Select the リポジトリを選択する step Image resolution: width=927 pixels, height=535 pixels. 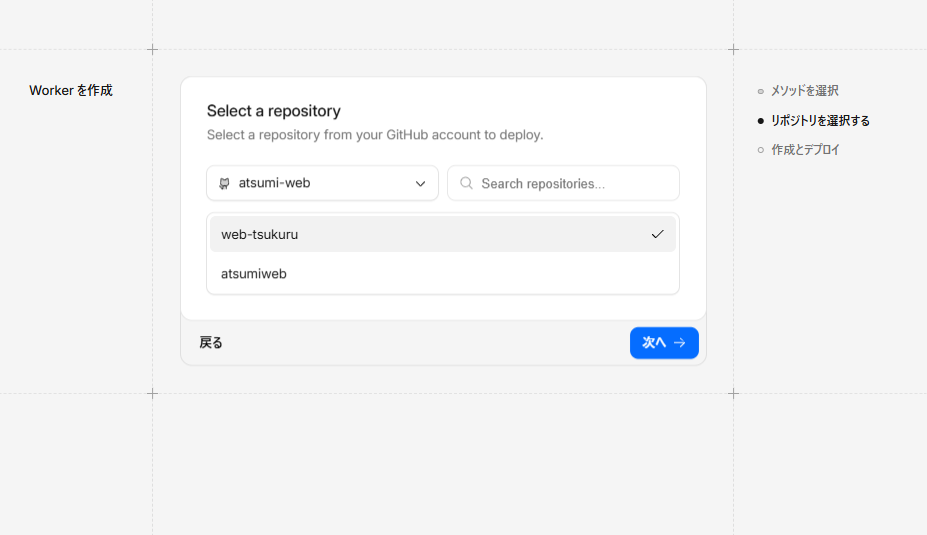820,121
